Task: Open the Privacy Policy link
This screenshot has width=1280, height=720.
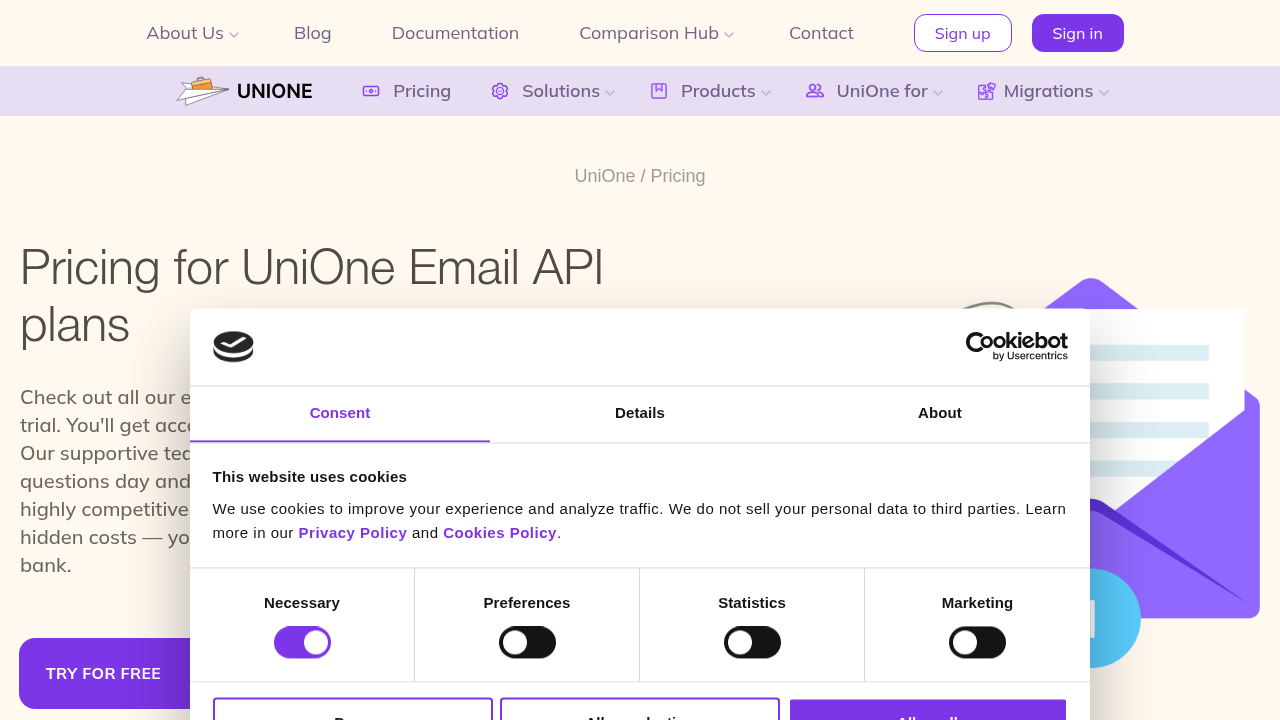Action: (x=352, y=533)
